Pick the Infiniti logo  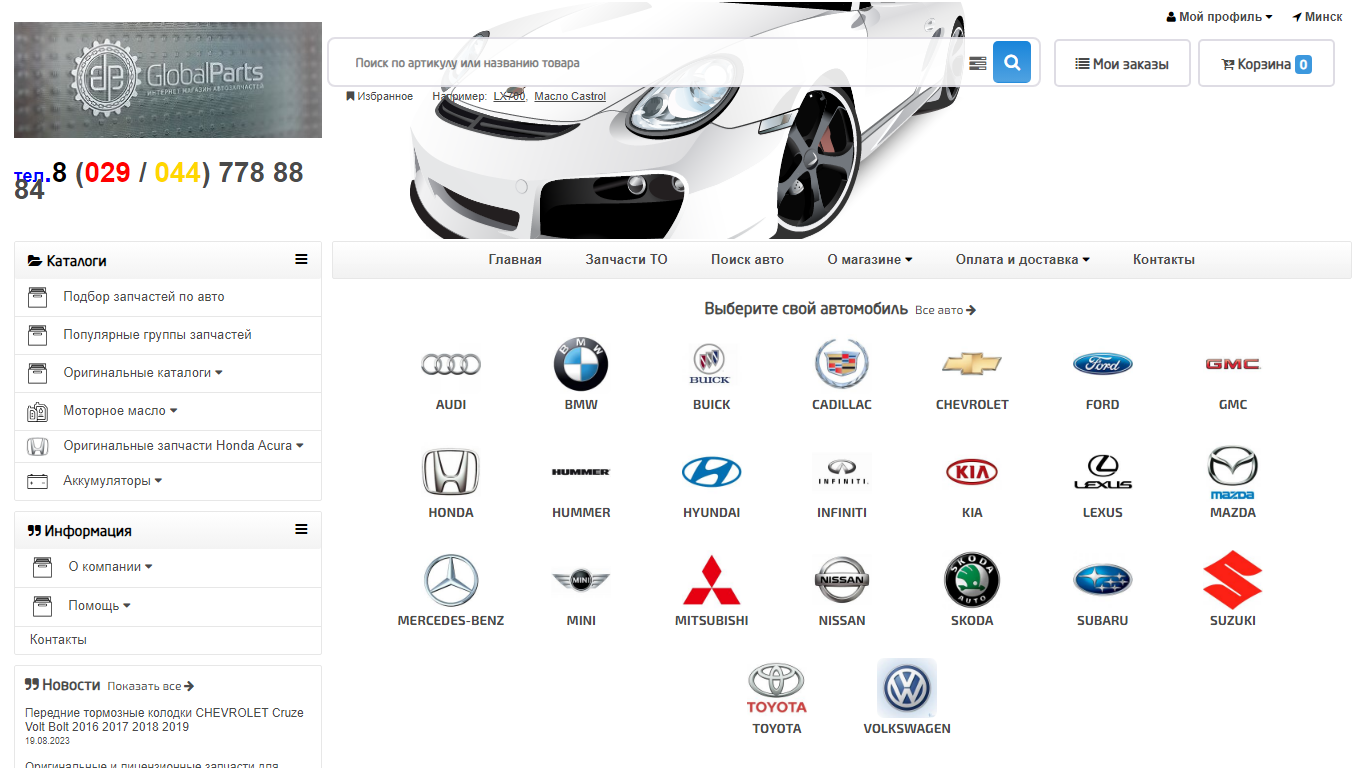pyautogui.click(x=842, y=471)
